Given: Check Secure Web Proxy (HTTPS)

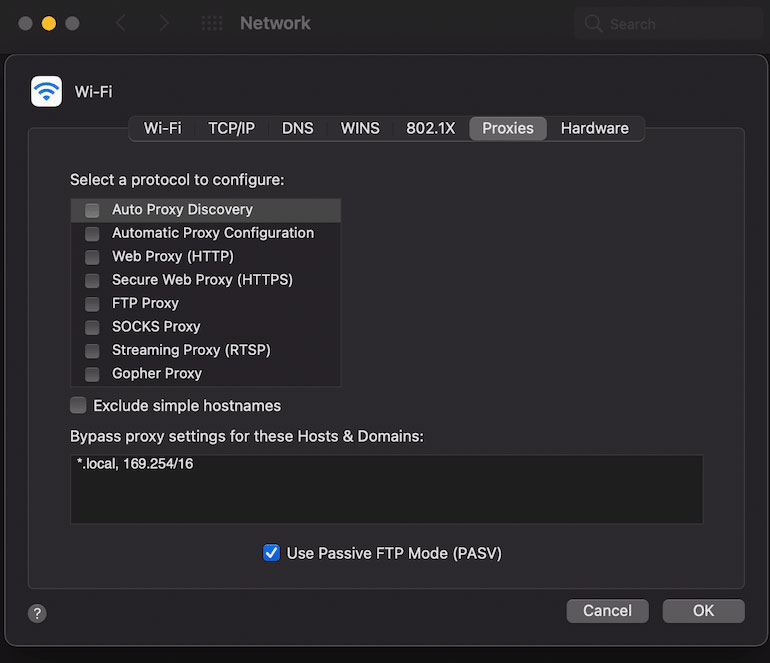Looking at the screenshot, I should [x=92, y=280].
